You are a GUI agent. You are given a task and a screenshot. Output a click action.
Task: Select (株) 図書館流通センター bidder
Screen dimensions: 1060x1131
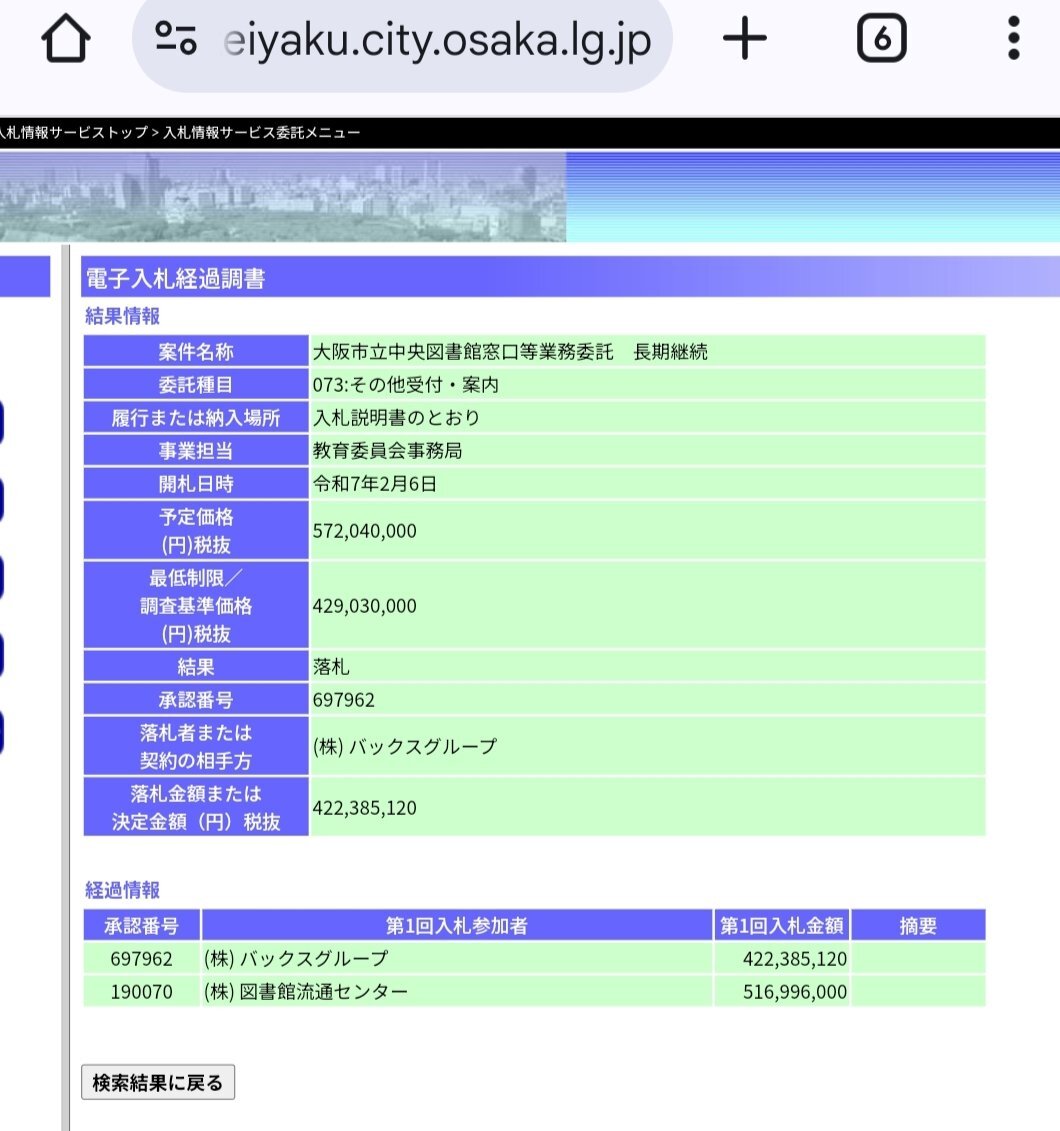306,992
